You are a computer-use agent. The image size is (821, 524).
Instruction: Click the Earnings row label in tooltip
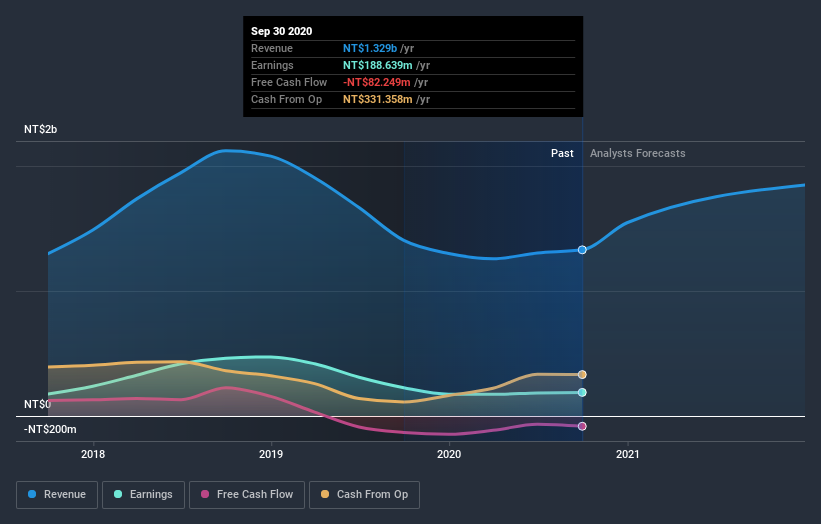coord(272,65)
